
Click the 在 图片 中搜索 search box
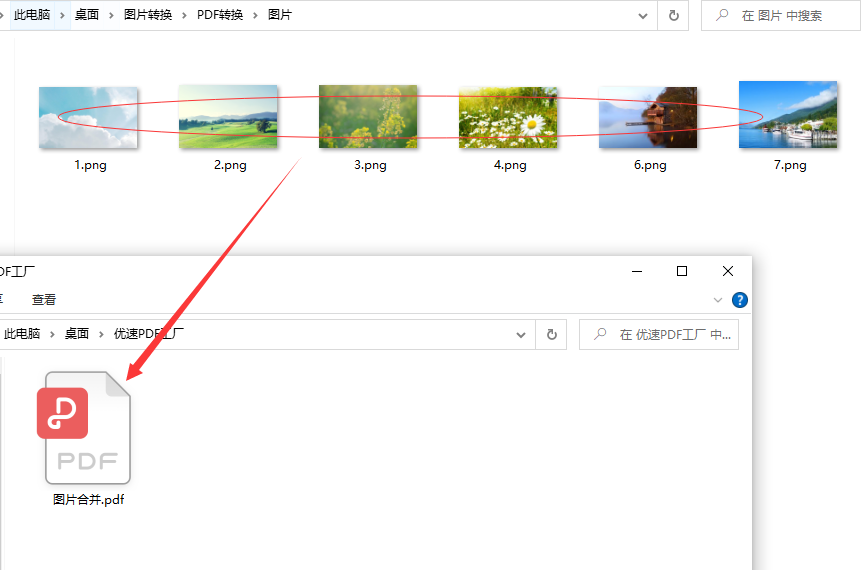(781, 15)
